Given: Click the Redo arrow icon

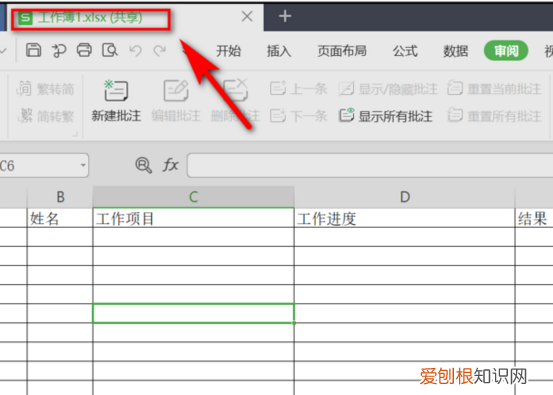Looking at the screenshot, I should point(160,51).
